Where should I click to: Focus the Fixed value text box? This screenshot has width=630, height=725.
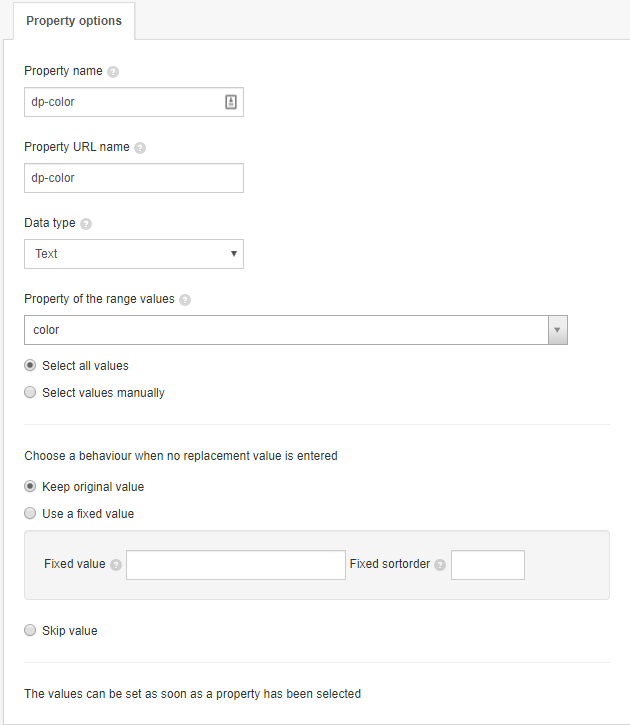pos(236,565)
